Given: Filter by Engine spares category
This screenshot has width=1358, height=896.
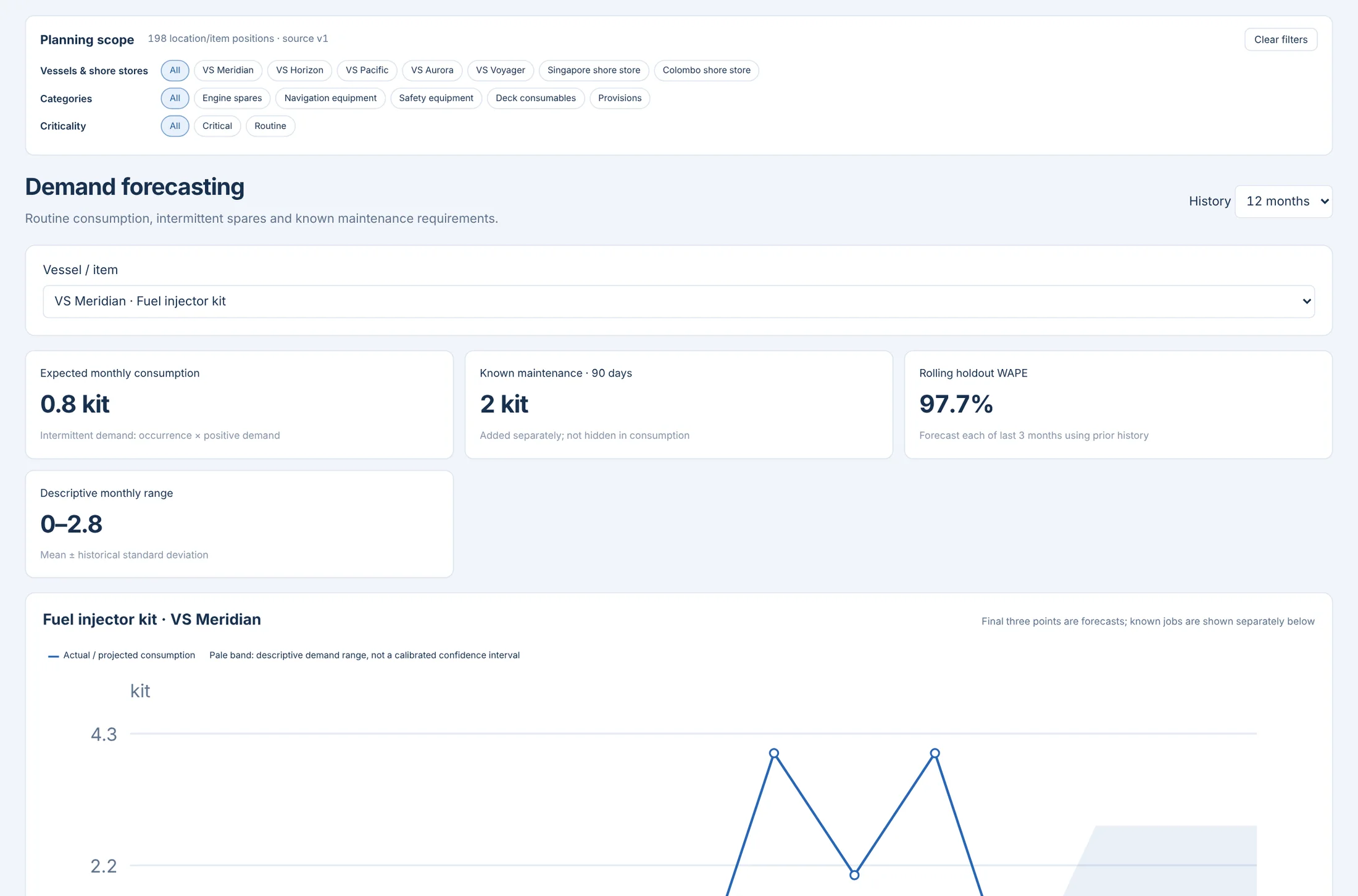Looking at the screenshot, I should 232,98.
